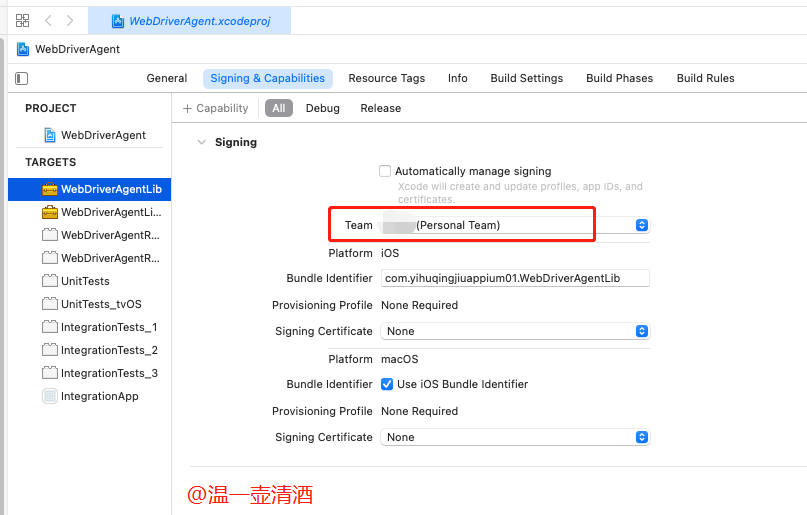Open the Team dropdown
Image resolution: width=807 pixels, height=515 pixels.
(x=515, y=225)
